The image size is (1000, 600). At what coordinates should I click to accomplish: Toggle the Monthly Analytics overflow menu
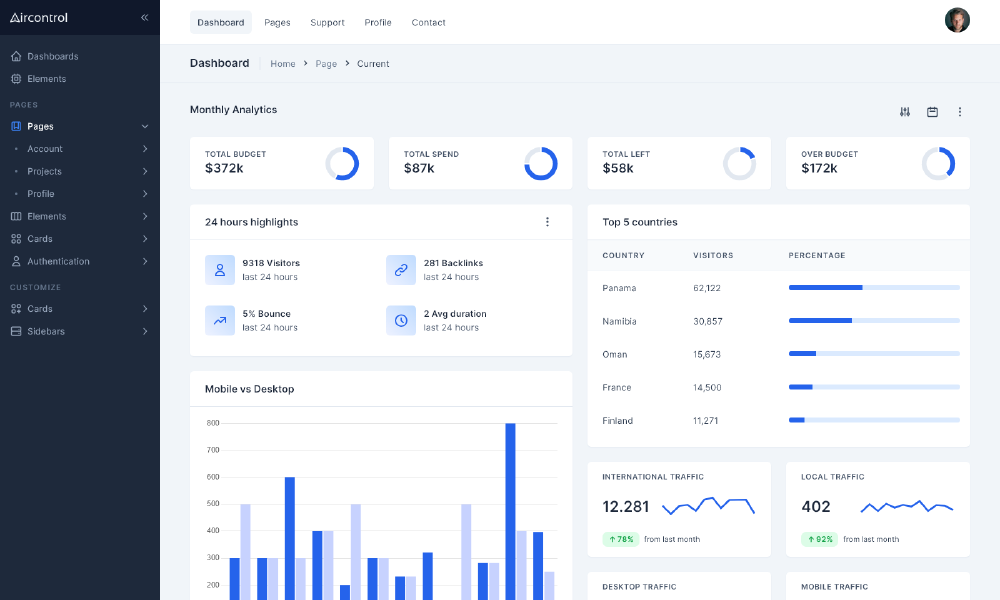click(x=960, y=112)
